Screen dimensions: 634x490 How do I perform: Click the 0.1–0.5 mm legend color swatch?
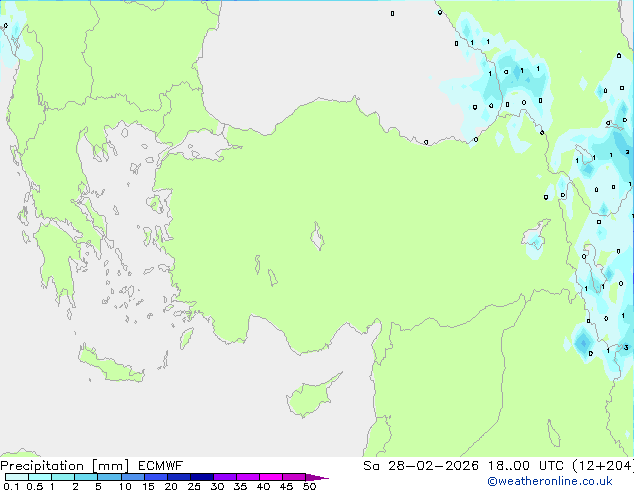click(17, 477)
